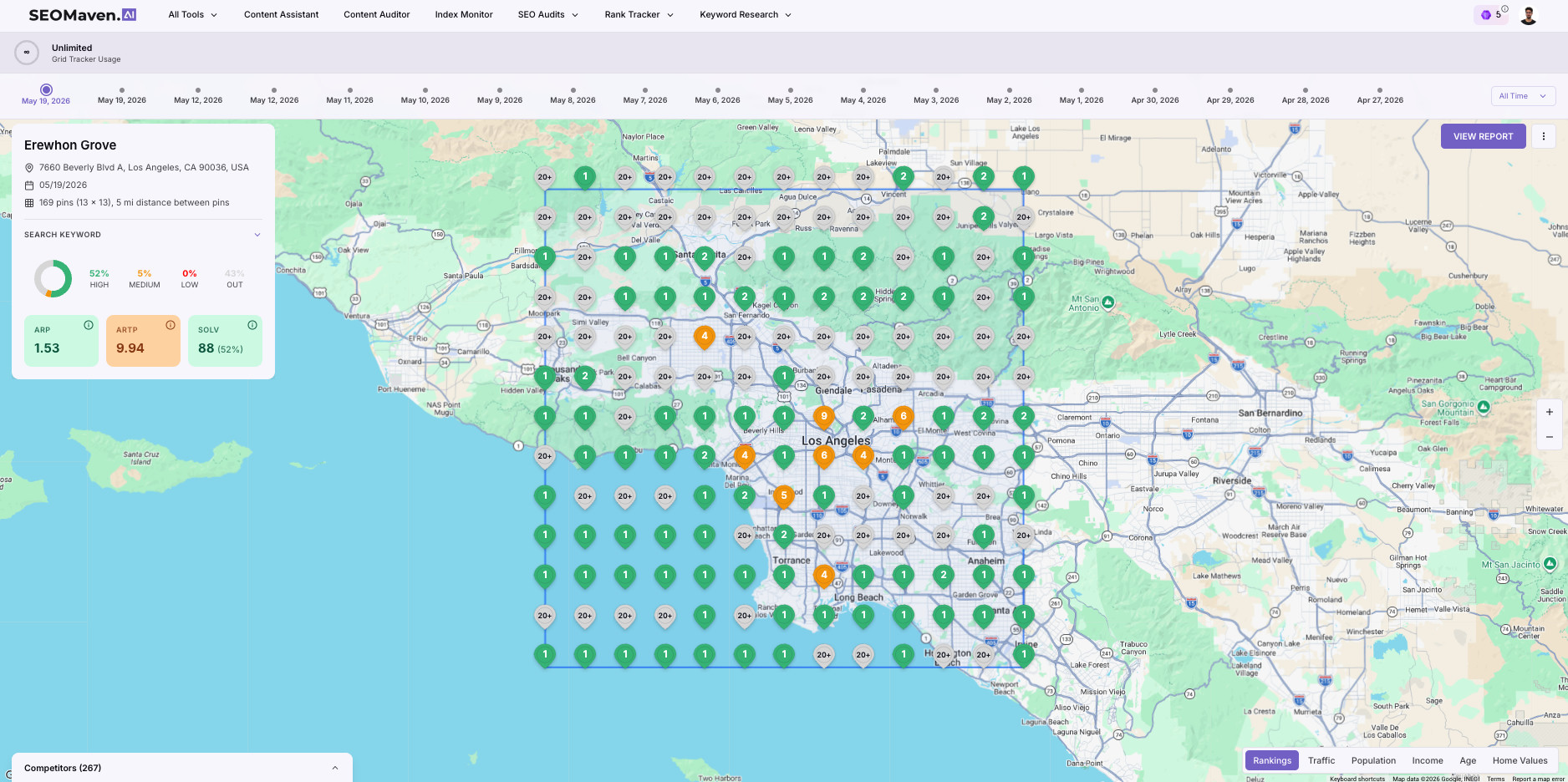Image resolution: width=1568 pixels, height=782 pixels.
Task: Click the location pin icon beside address
Action: [x=29, y=168]
